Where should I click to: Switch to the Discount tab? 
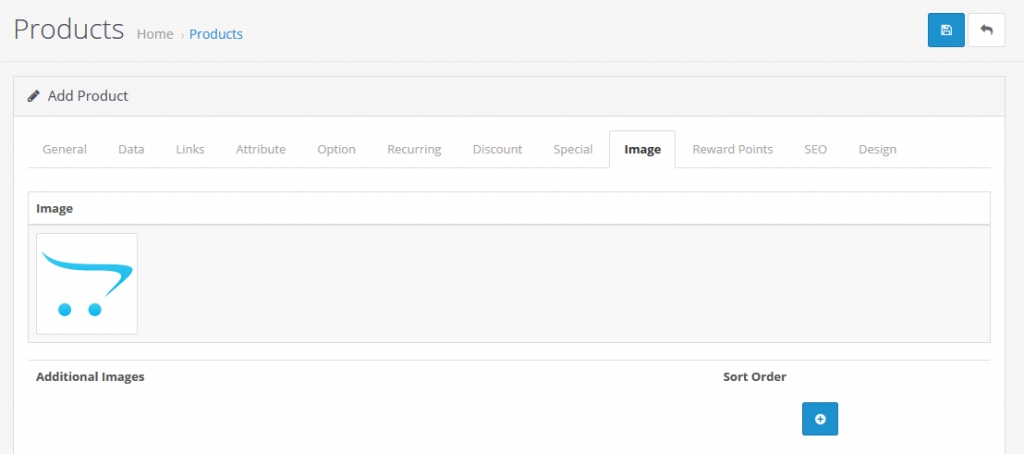point(497,149)
